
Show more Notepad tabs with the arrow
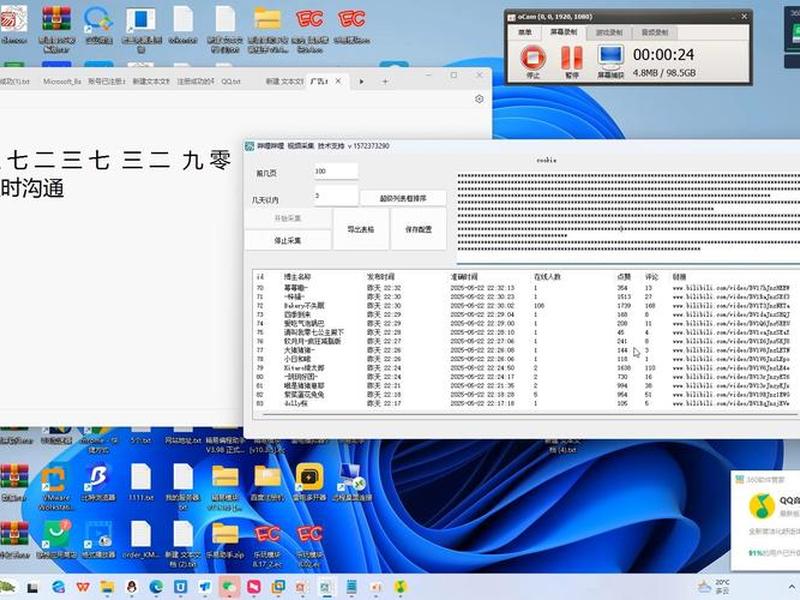tap(361, 82)
